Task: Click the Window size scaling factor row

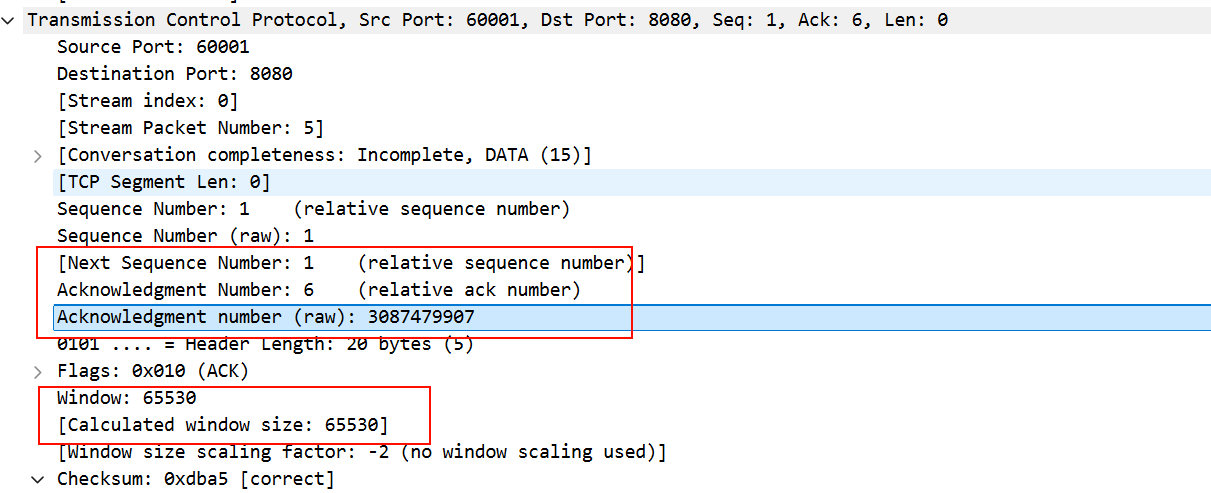Action: [x=361, y=452]
